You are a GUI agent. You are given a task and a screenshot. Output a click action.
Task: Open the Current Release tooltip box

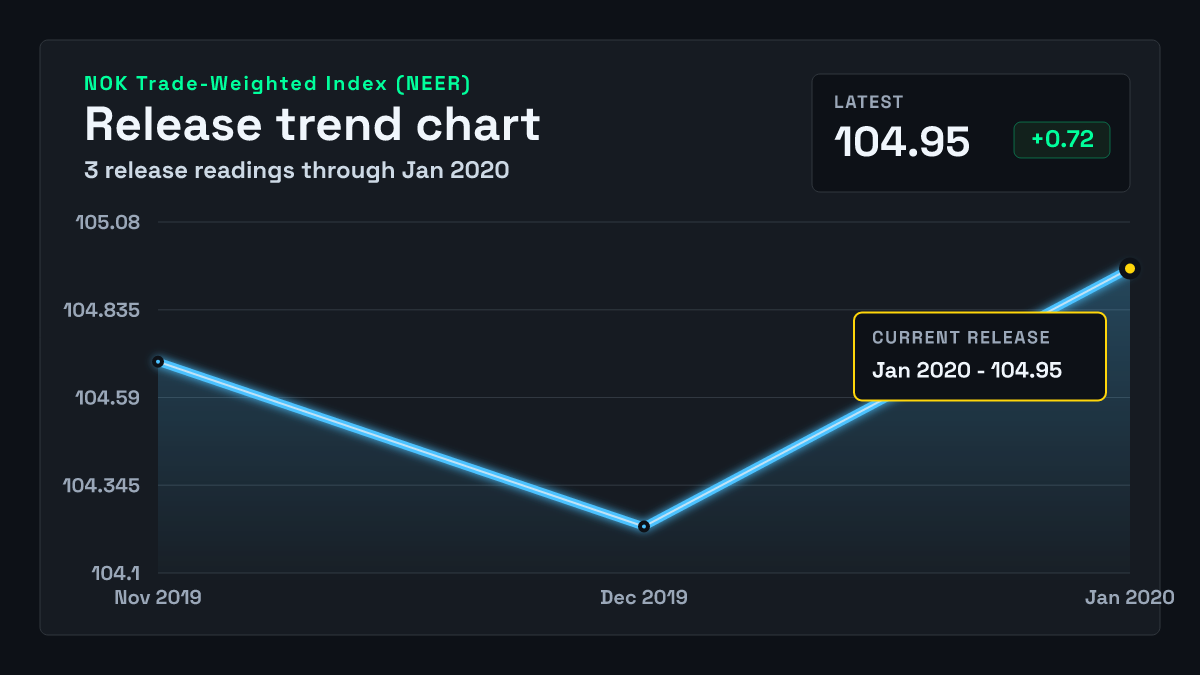pos(980,357)
